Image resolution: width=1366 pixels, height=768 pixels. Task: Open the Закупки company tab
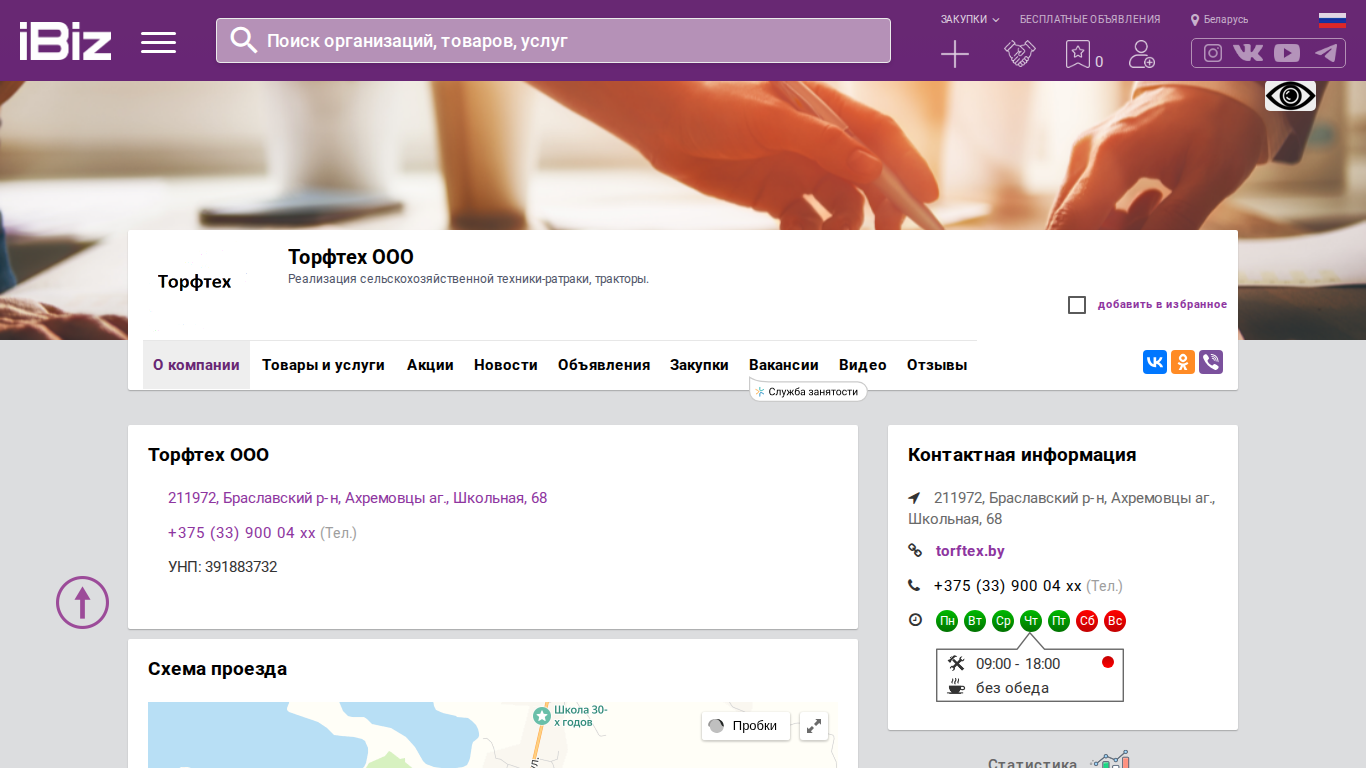pyautogui.click(x=699, y=365)
